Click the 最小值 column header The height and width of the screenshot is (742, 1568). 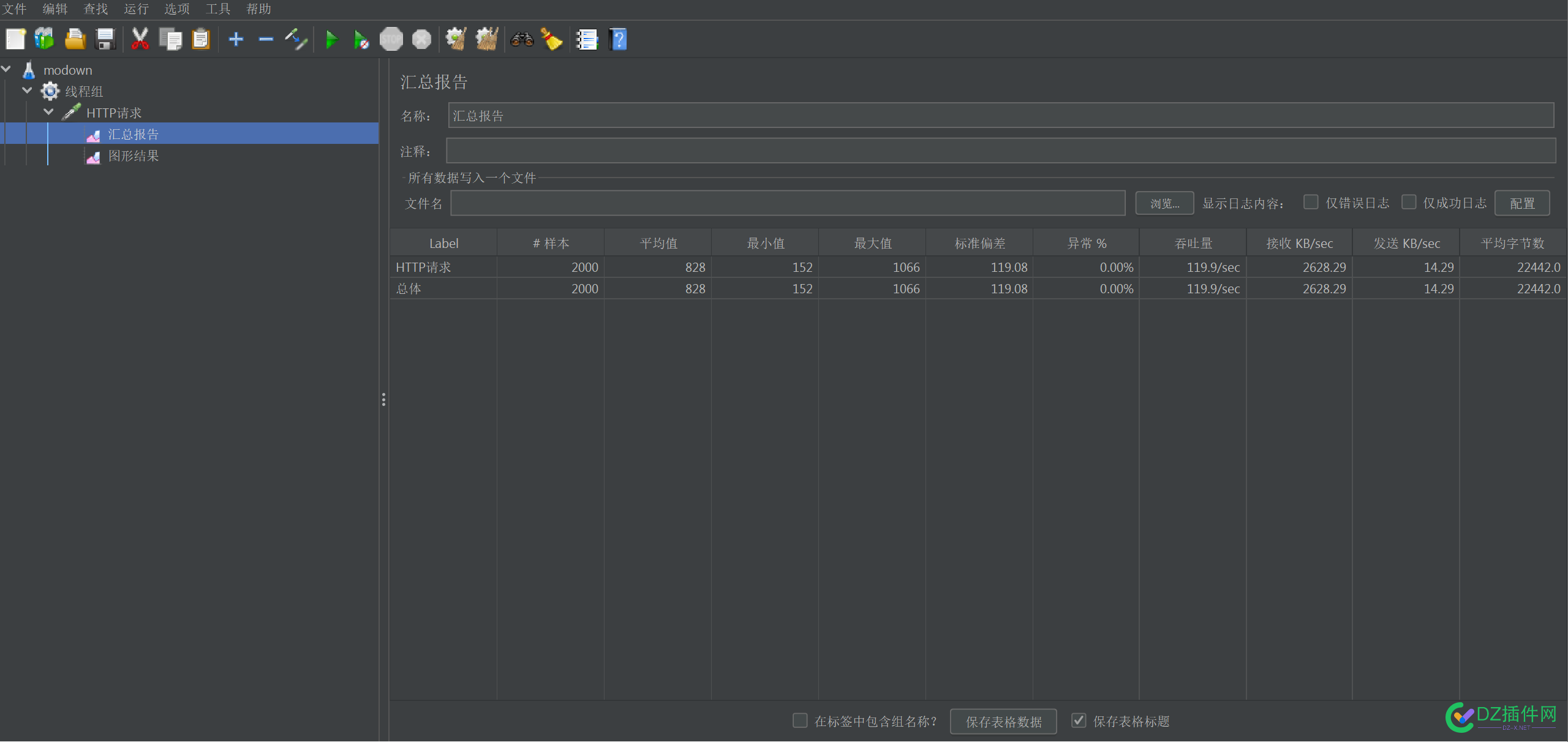[x=765, y=244]
